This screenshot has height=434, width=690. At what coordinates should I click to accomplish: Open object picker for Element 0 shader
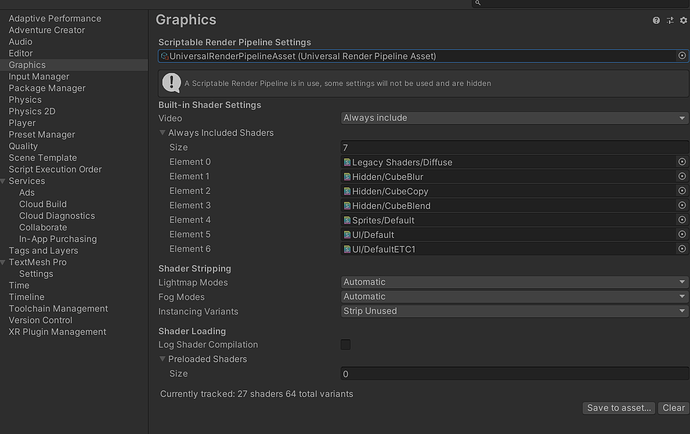[x=682, y=162]
